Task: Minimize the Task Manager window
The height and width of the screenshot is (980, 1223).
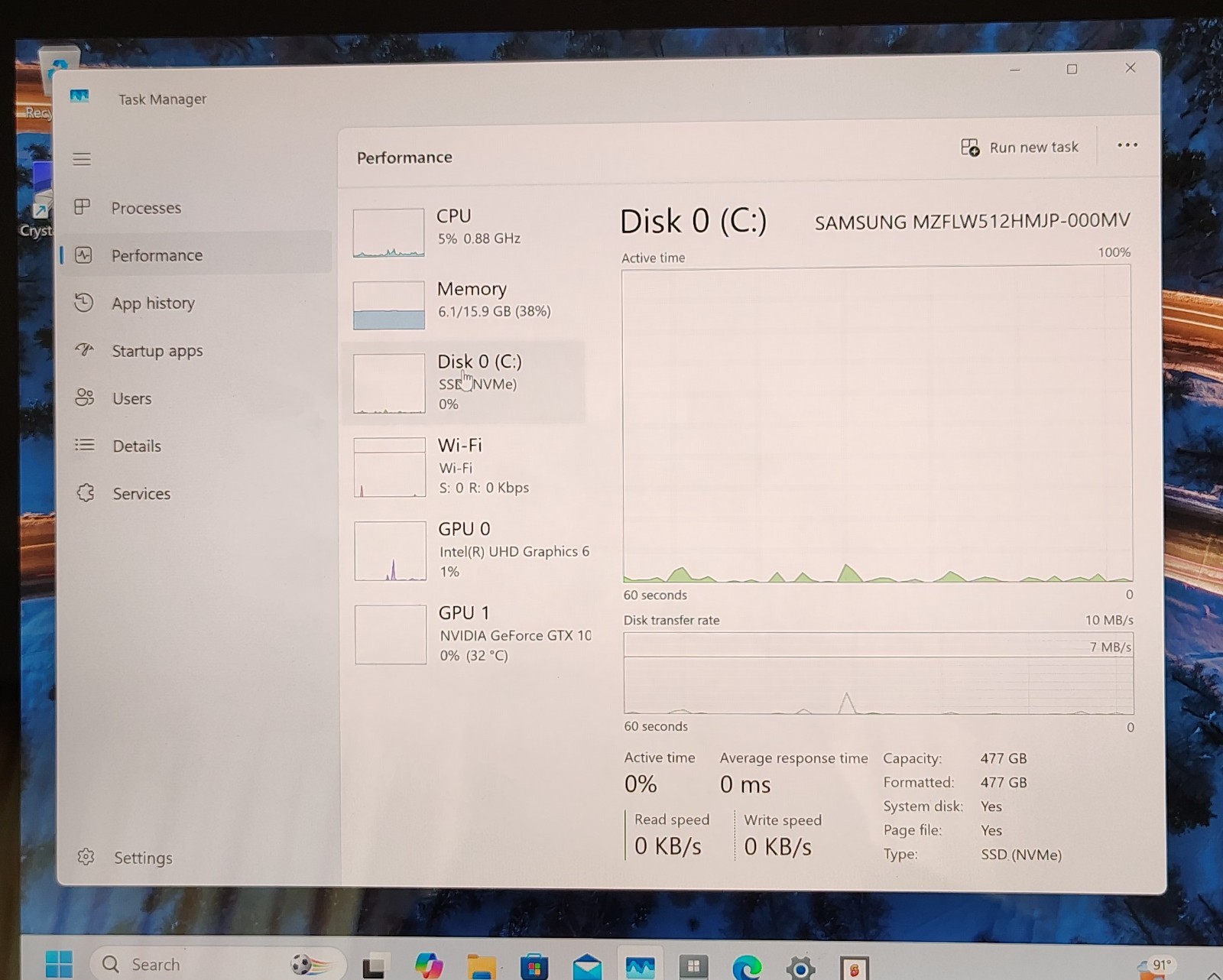Action: [x=1015, y=70]
